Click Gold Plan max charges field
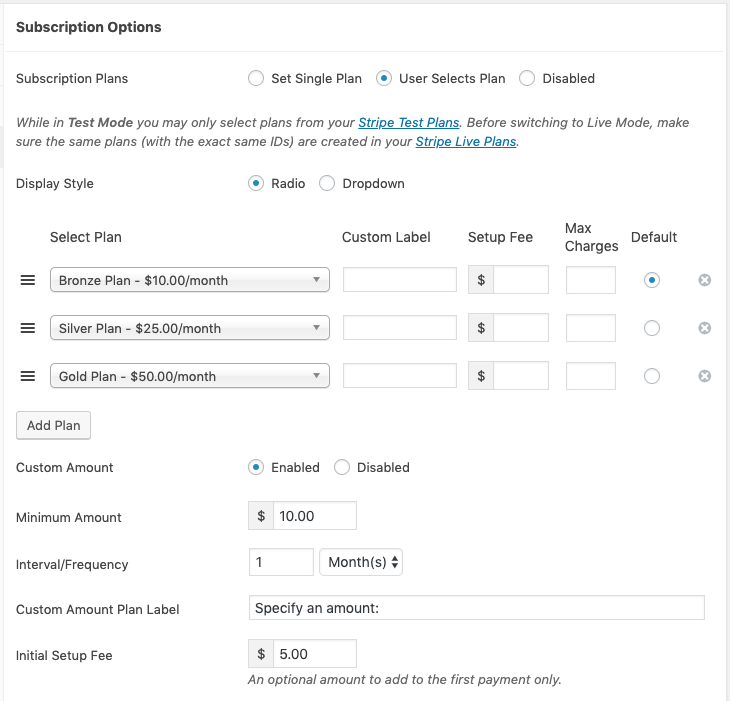This screenshot has height=701, width=730. (x=591, y=376)
